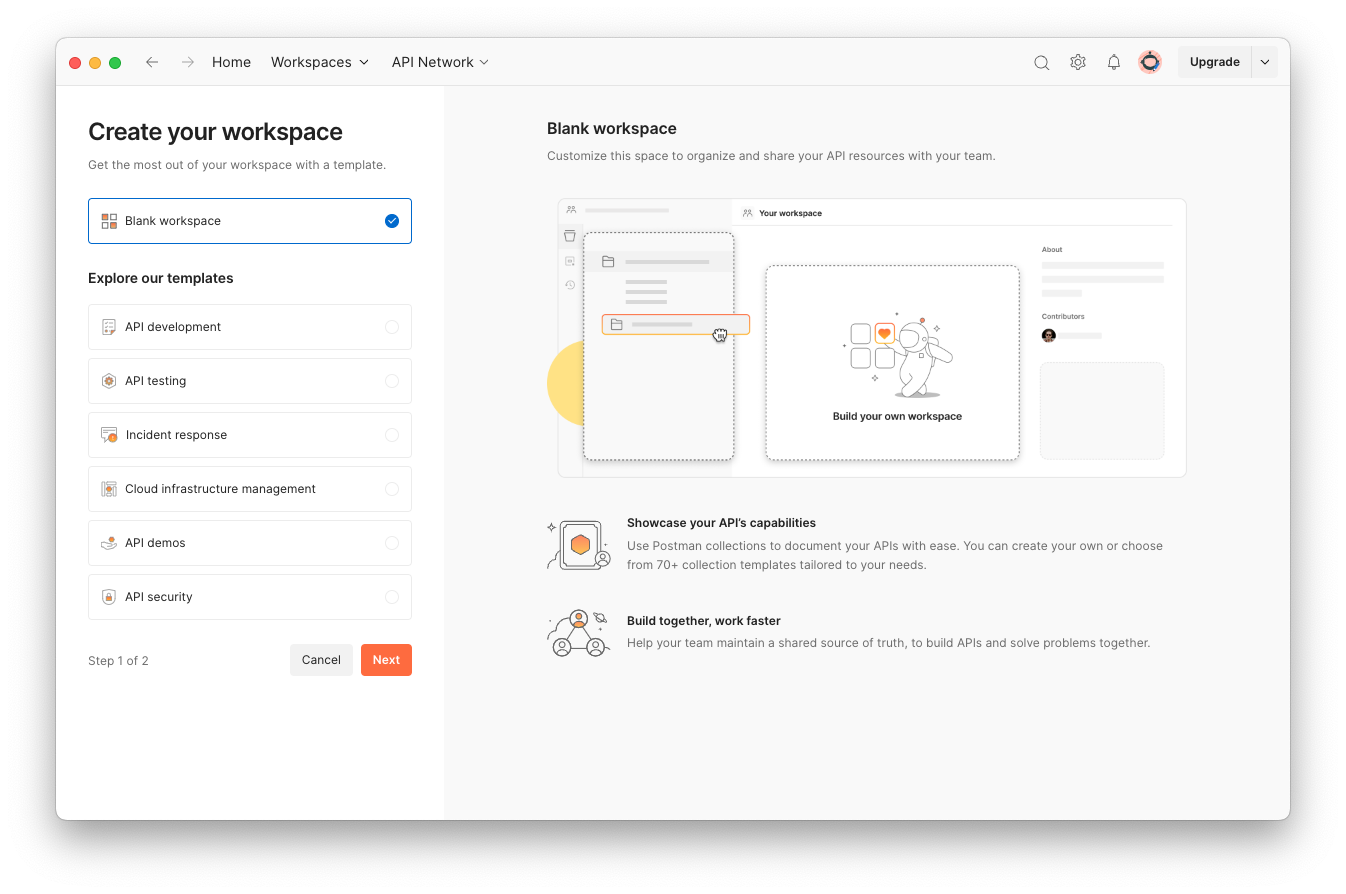Click the orange Next button
Image resolution: width=1346 pixels, height=894 pixels.
pos(386,660)
